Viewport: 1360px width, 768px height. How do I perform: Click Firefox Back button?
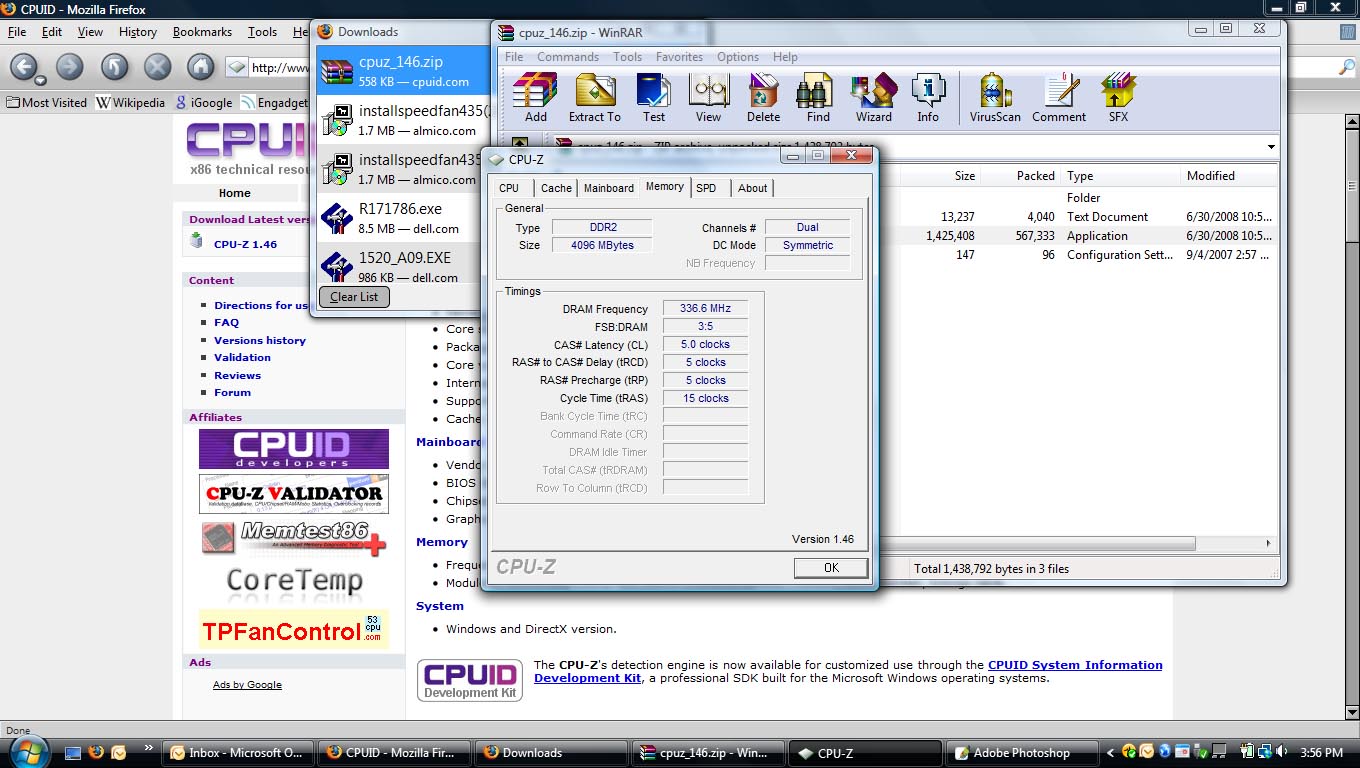point(25,67)
